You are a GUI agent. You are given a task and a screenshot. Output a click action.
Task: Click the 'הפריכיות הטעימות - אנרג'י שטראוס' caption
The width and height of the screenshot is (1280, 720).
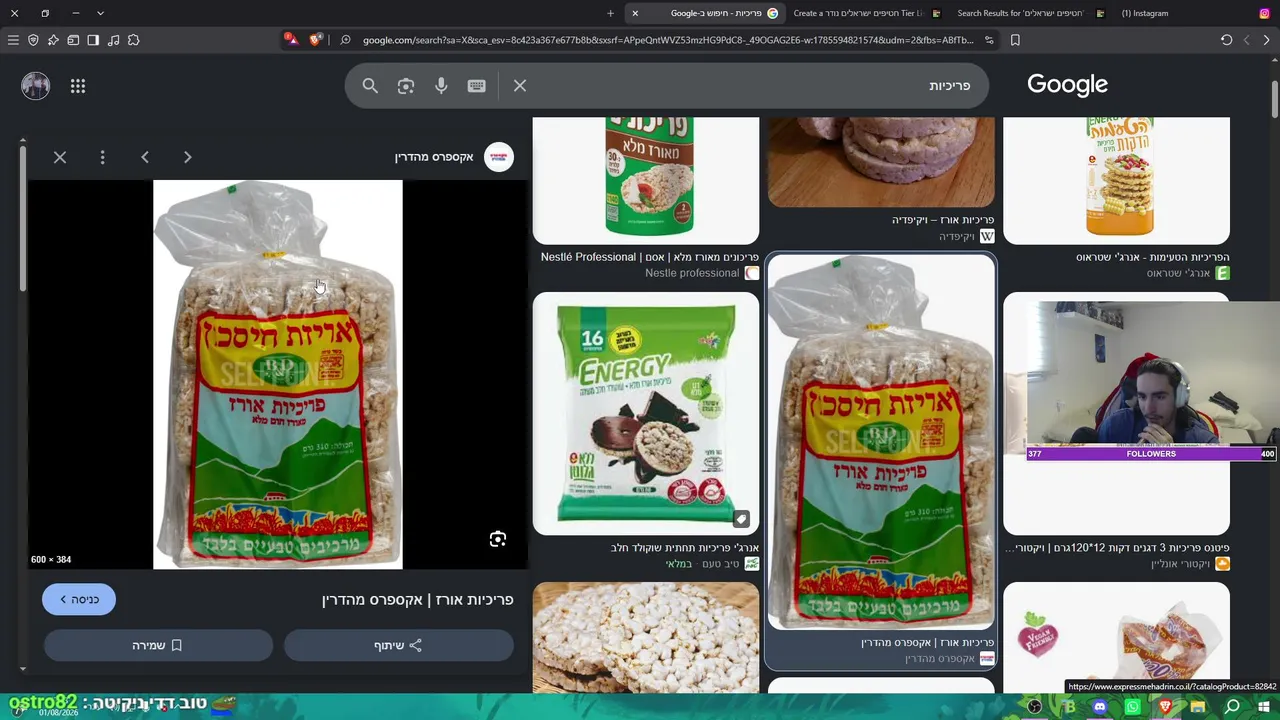click(1153, 257)
